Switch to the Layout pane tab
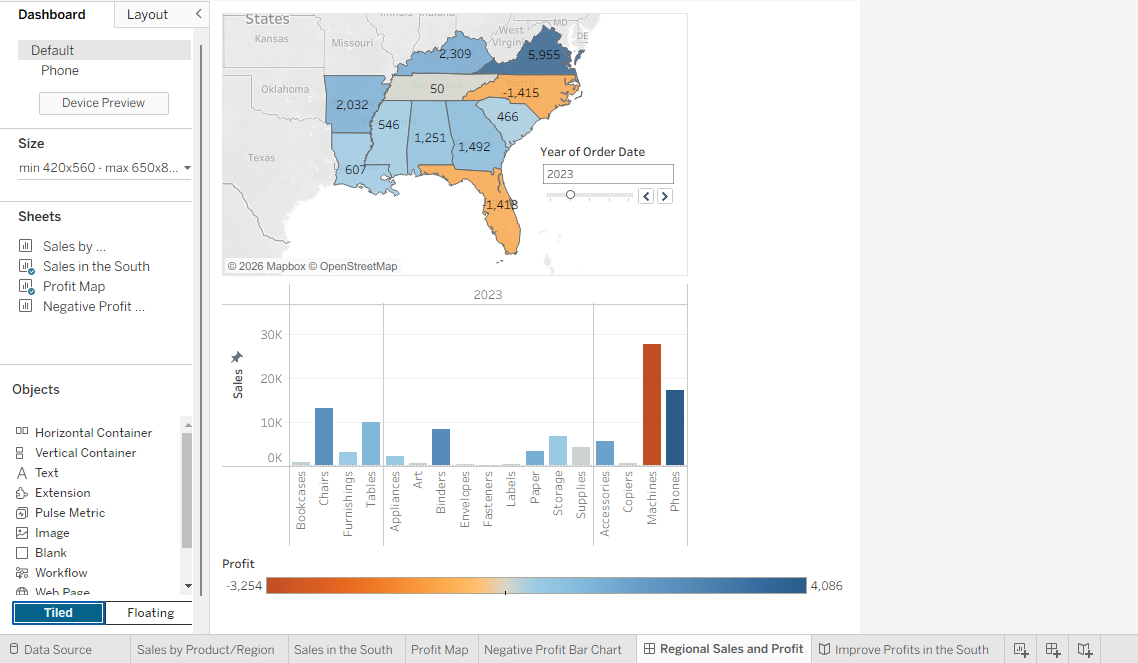1138x663 pixels. click(147, 15)
